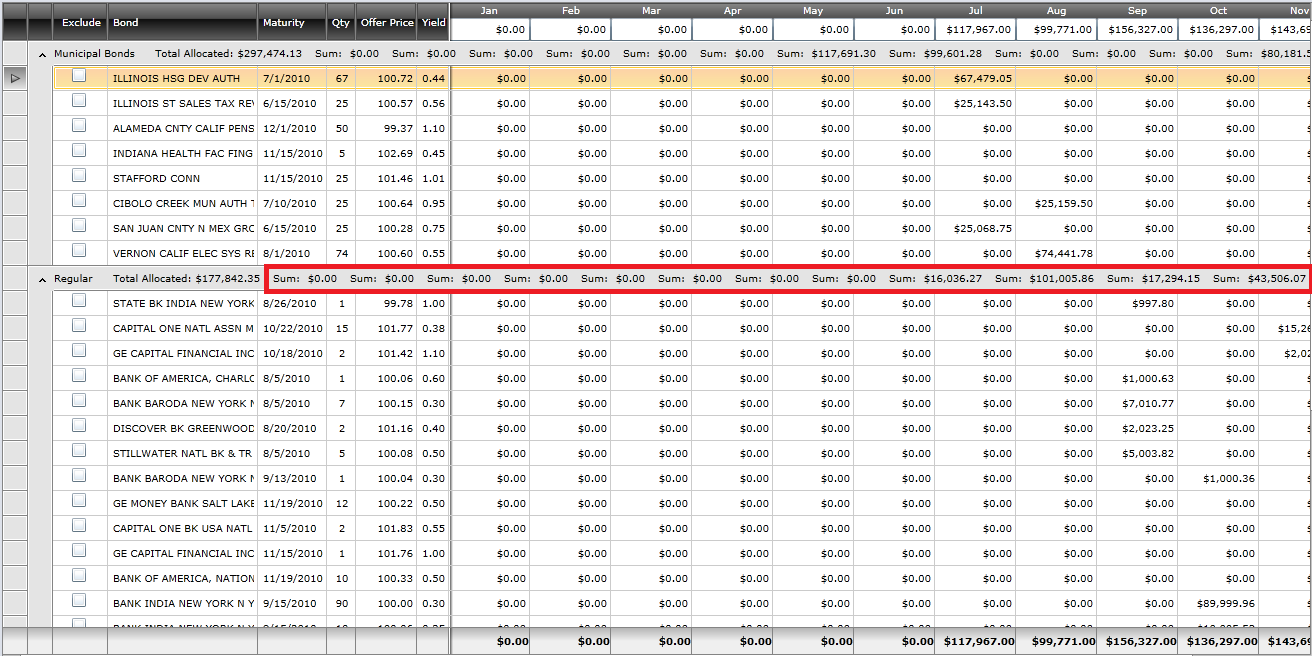1312x656 pixels.
Task: Check Exclude for SAN JUAN CNTY N MEX
Action: tap(79, 226)
